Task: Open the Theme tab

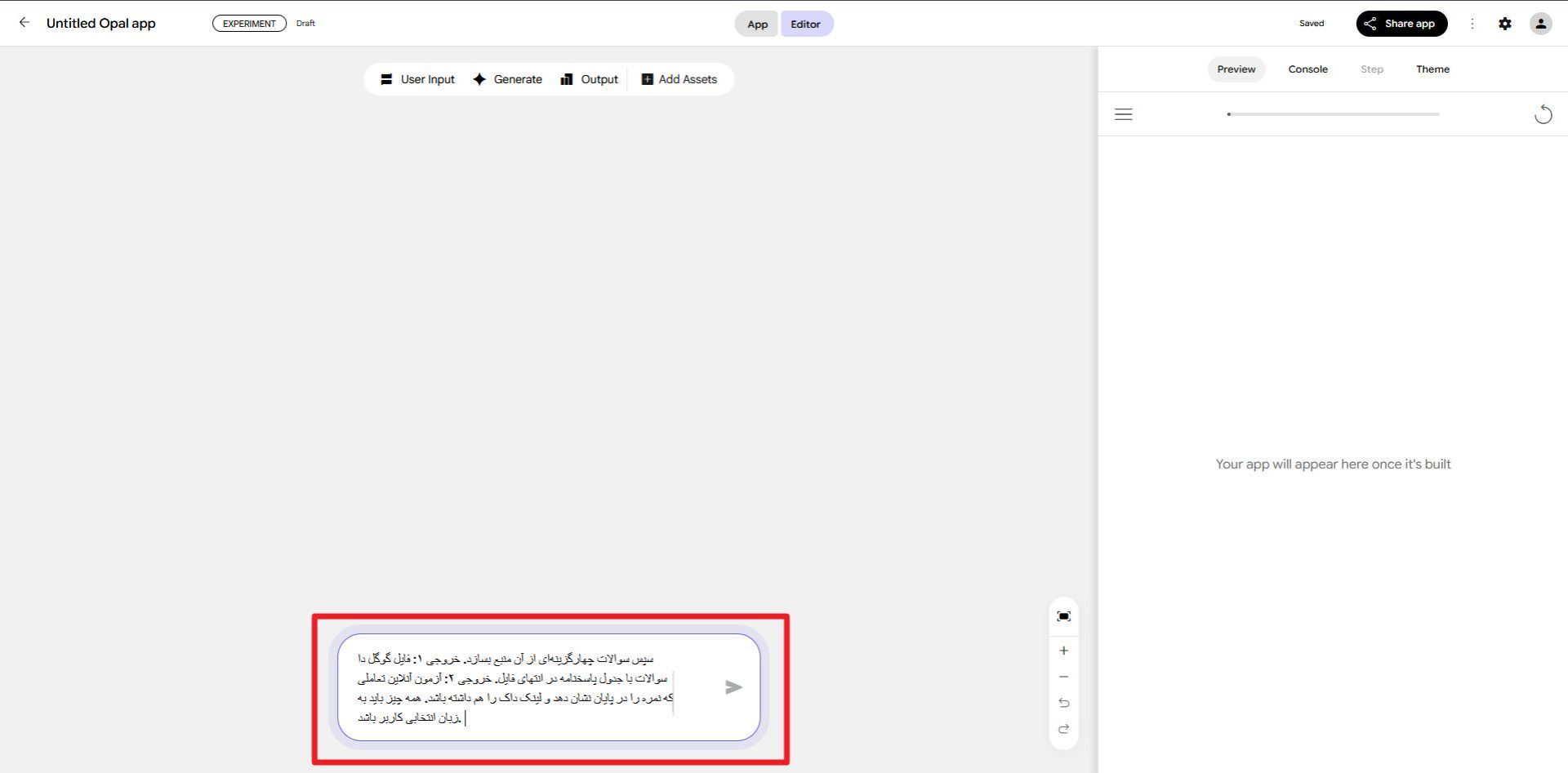Action: (x=1432, y=69)
